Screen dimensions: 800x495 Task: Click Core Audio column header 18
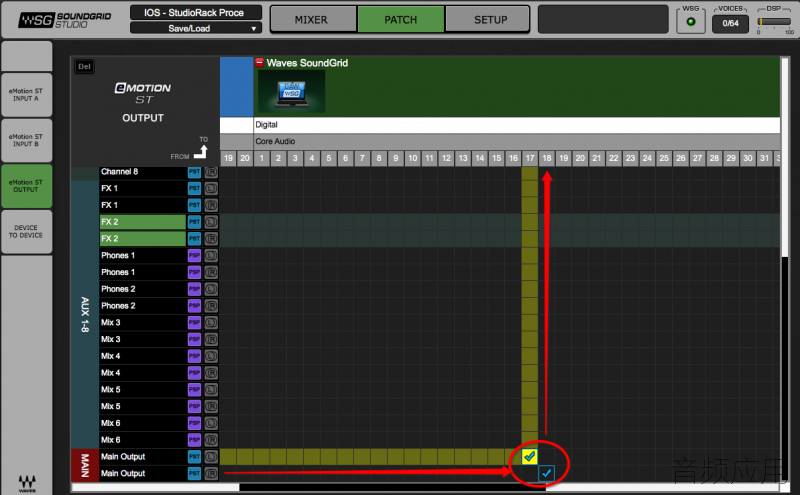tap(547, 158)
